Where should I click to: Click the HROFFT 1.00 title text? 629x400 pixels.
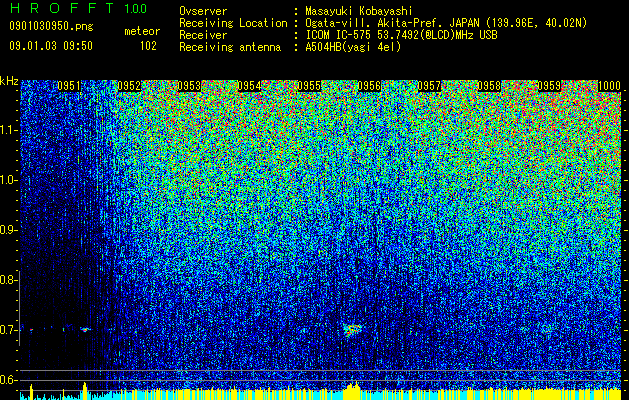tap(79, 8)
